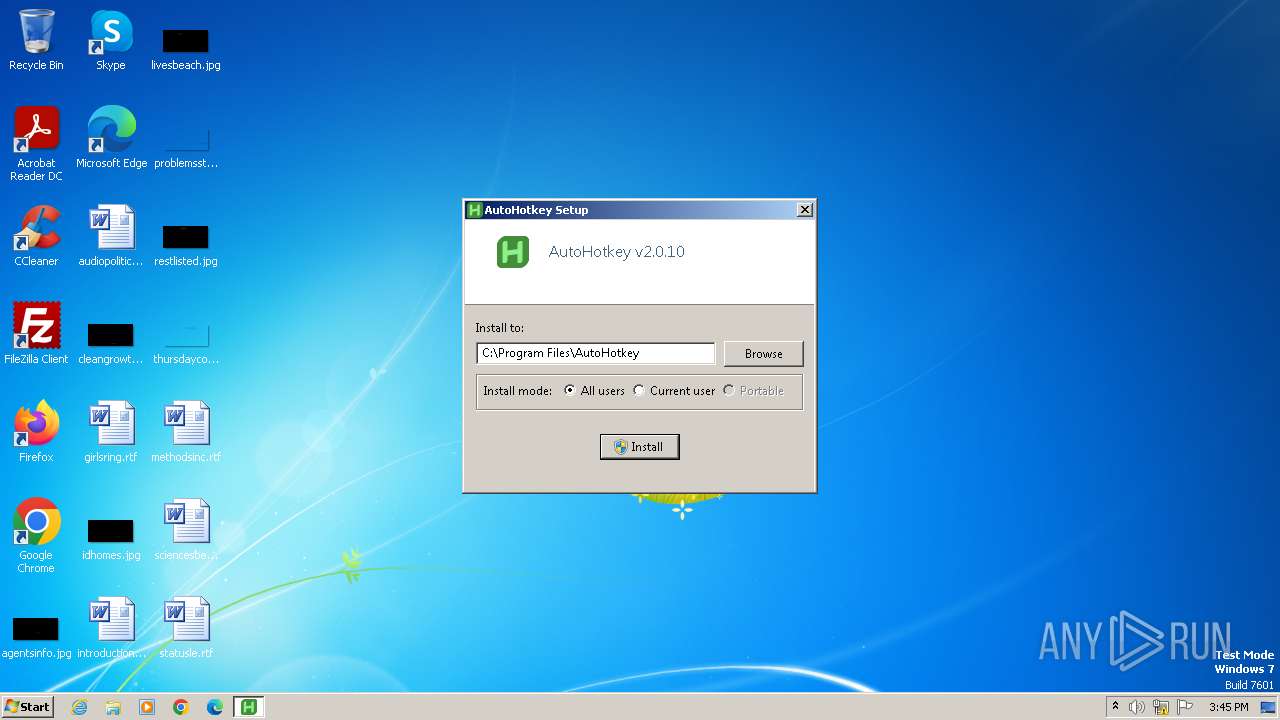
Task: Select the restlisted.jpg desktop file
Action: tap(186, 244)
